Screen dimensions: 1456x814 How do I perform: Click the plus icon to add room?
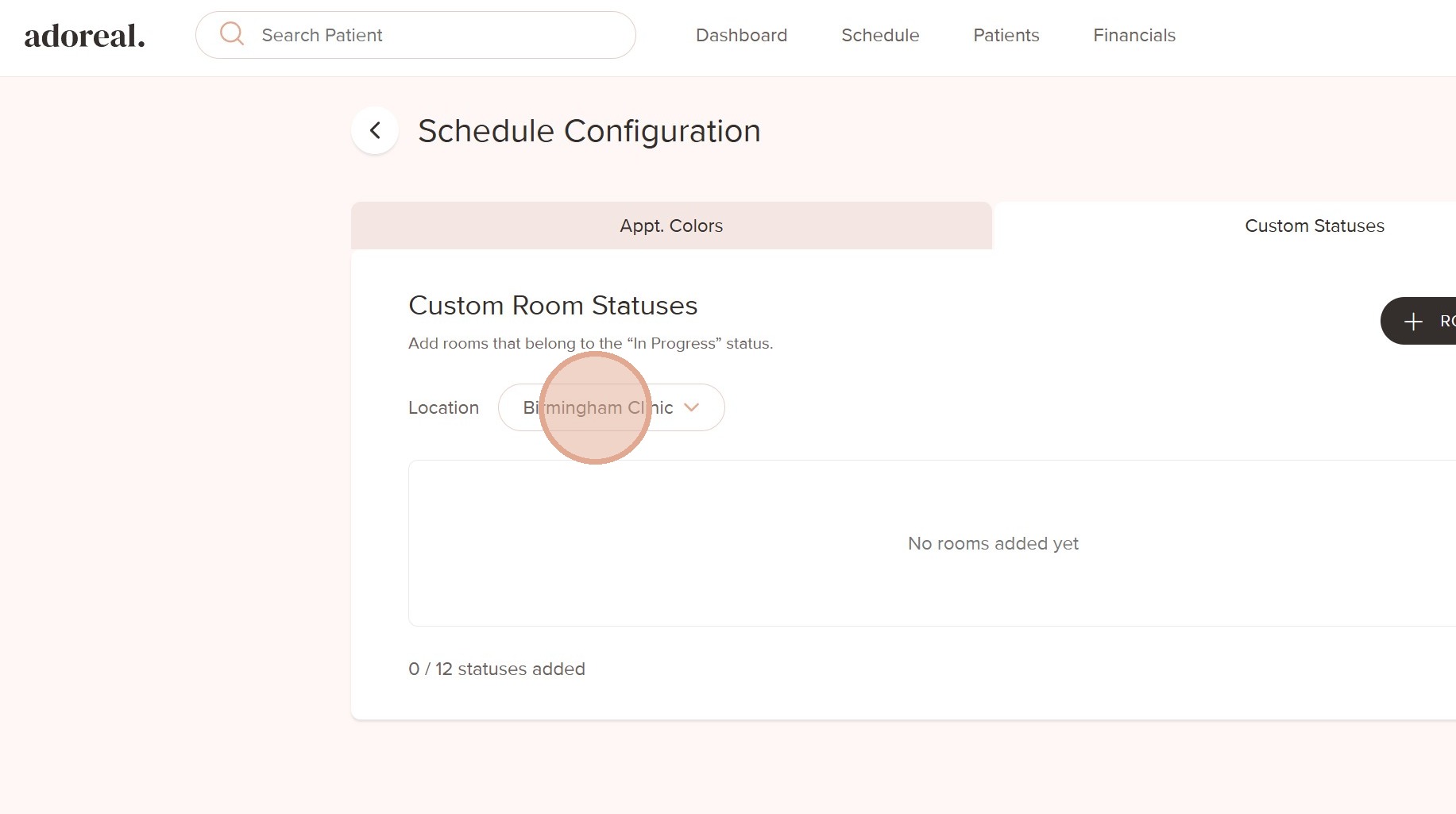point(1413,322)
